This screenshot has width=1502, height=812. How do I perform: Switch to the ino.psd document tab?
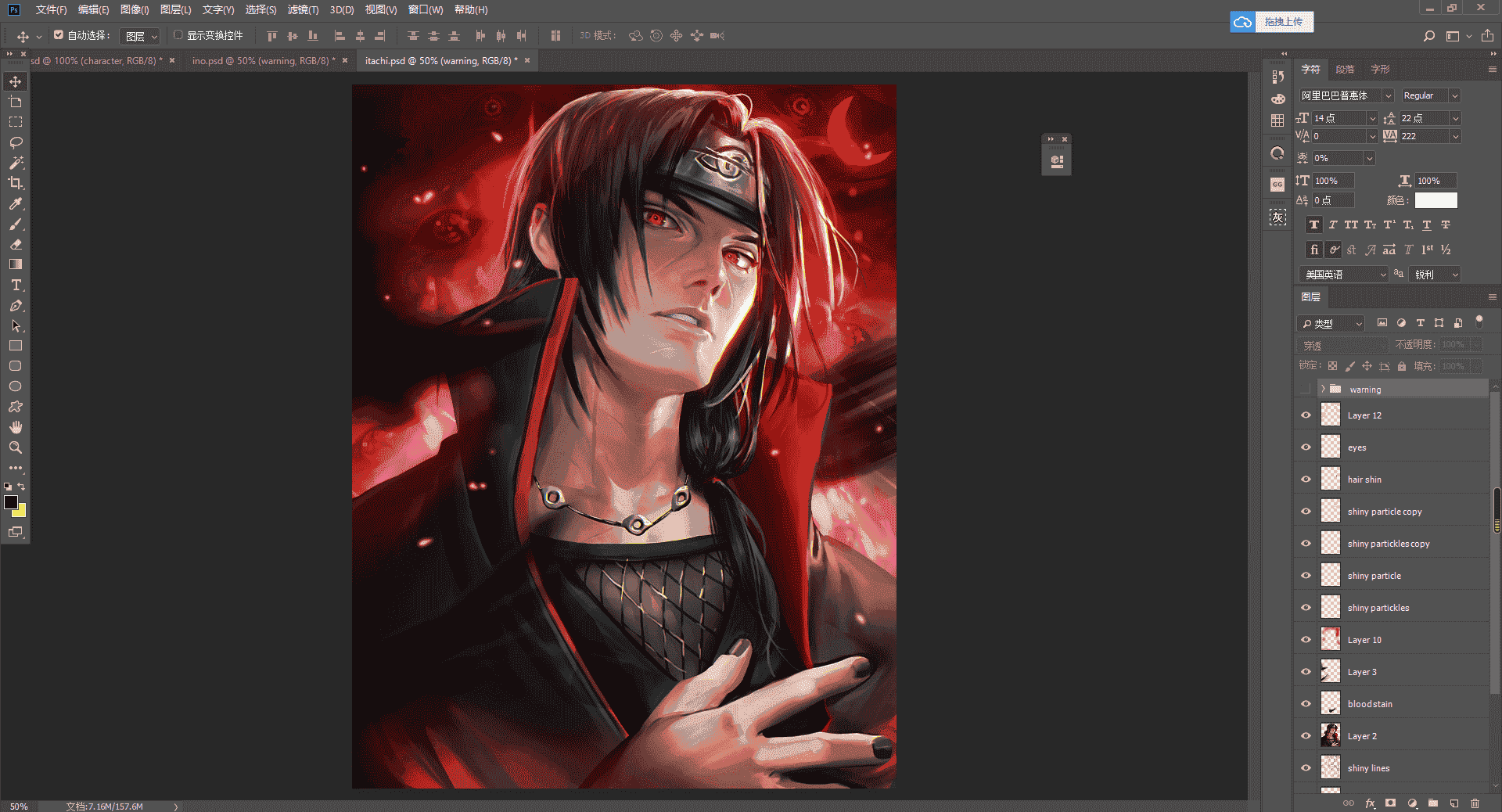[x=264, y=60]
